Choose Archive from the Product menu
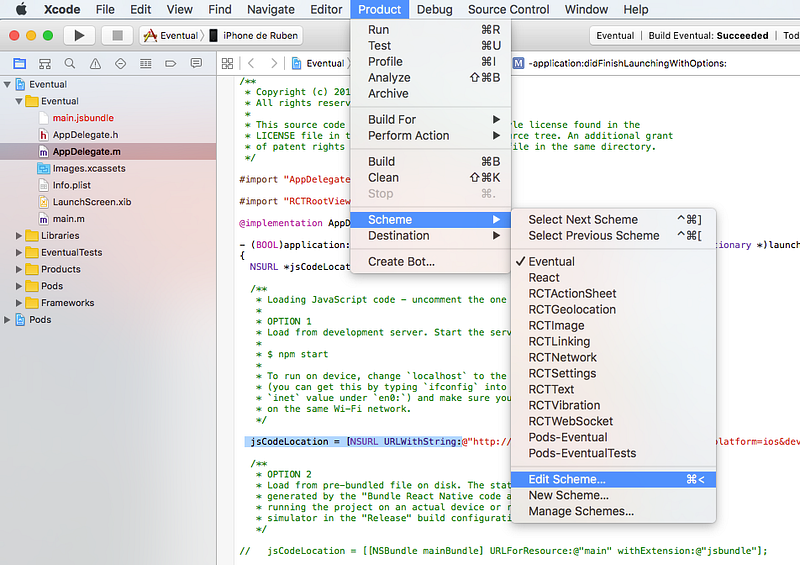800x565 pixels. (431, 93)
